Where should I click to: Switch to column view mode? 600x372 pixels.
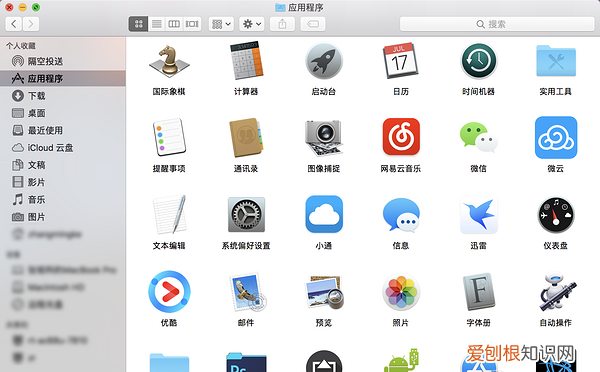[174, 24]
